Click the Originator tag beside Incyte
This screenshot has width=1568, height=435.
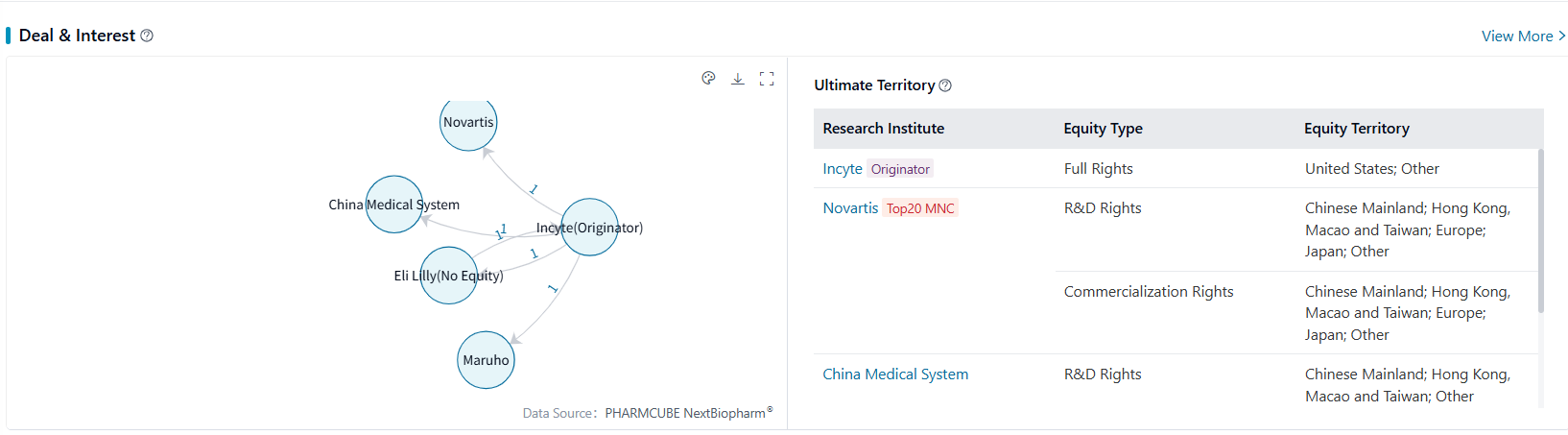click(900, 169)
